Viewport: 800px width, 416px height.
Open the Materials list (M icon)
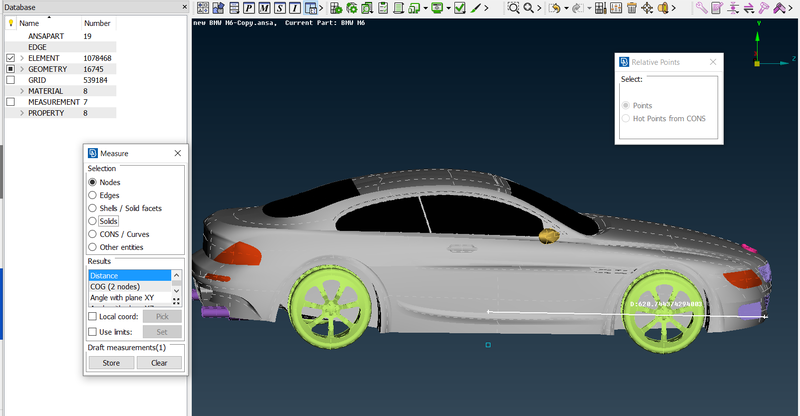click(264, 8)
